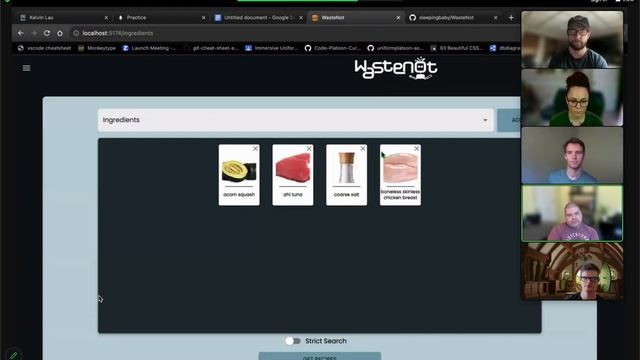Click the chicken breast image
Screen dimensions: 640x360
tap(400, 168)
